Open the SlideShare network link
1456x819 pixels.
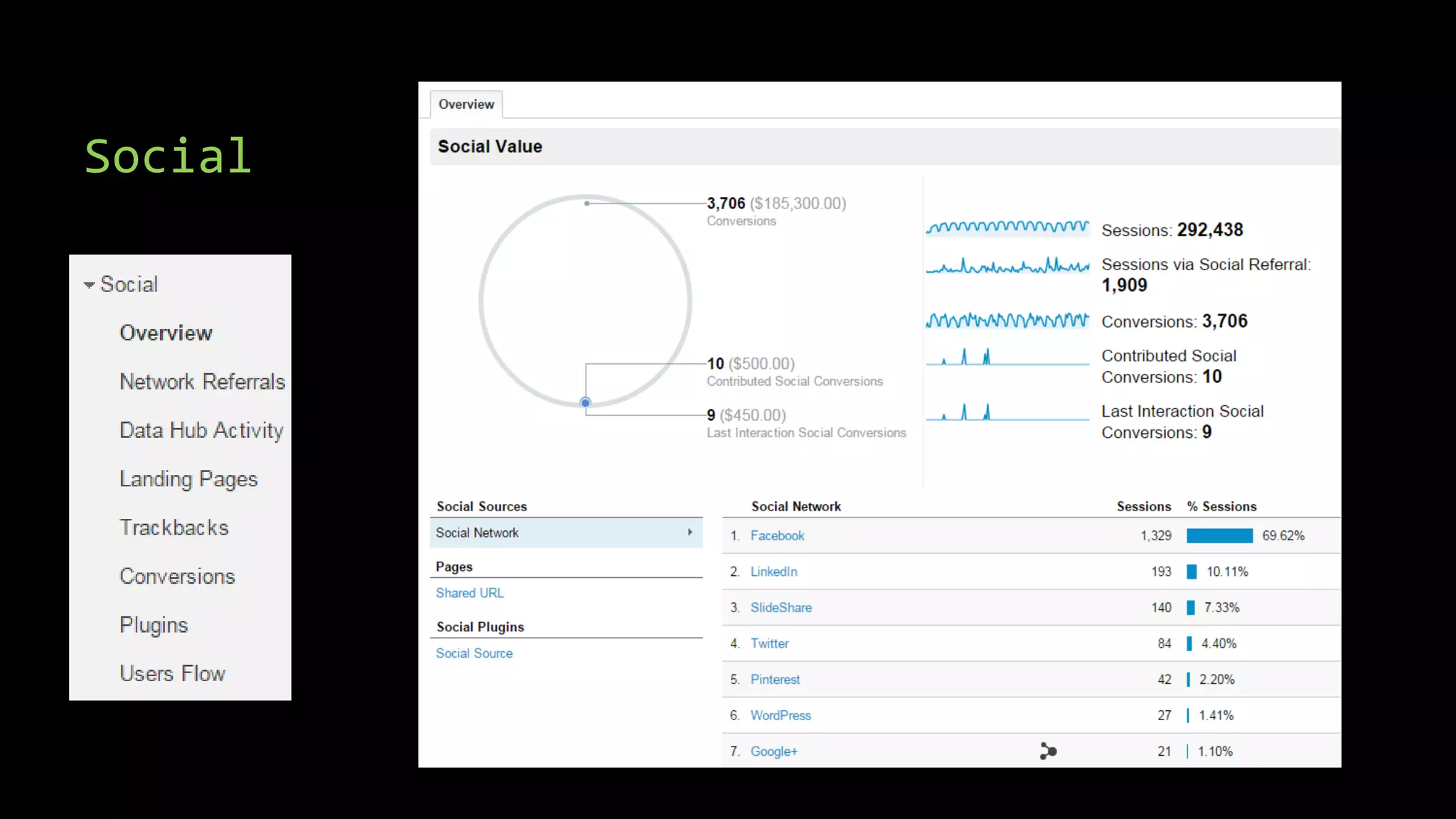(x=781, y=608)
